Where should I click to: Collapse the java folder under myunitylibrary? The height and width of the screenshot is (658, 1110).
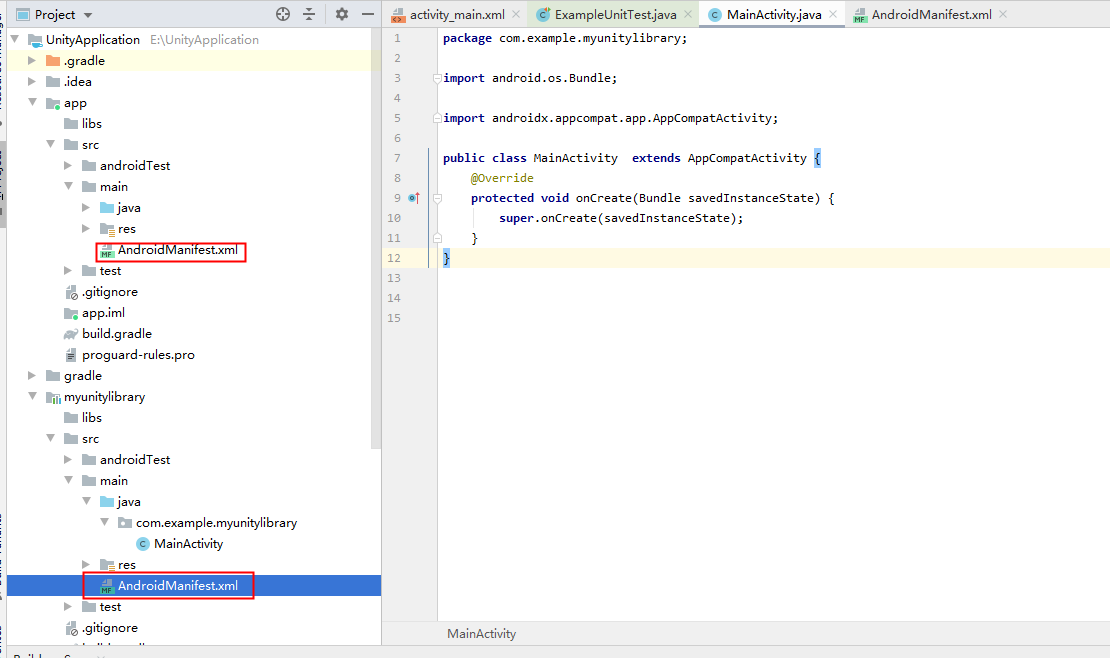pos(86,501)
